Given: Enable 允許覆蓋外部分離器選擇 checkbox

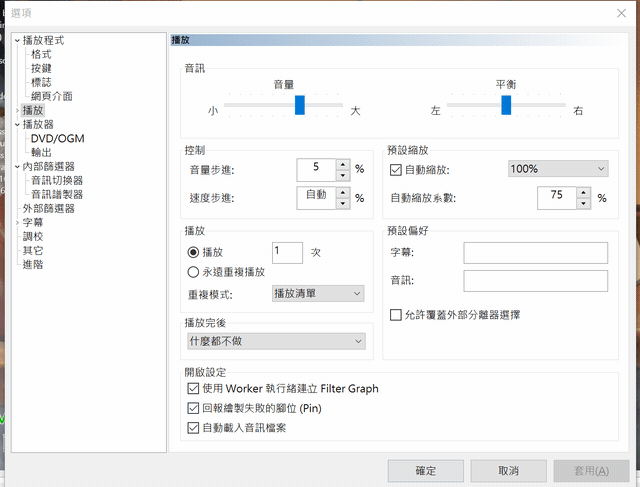Looking at the screenshot, I should [x=396, y=315].
